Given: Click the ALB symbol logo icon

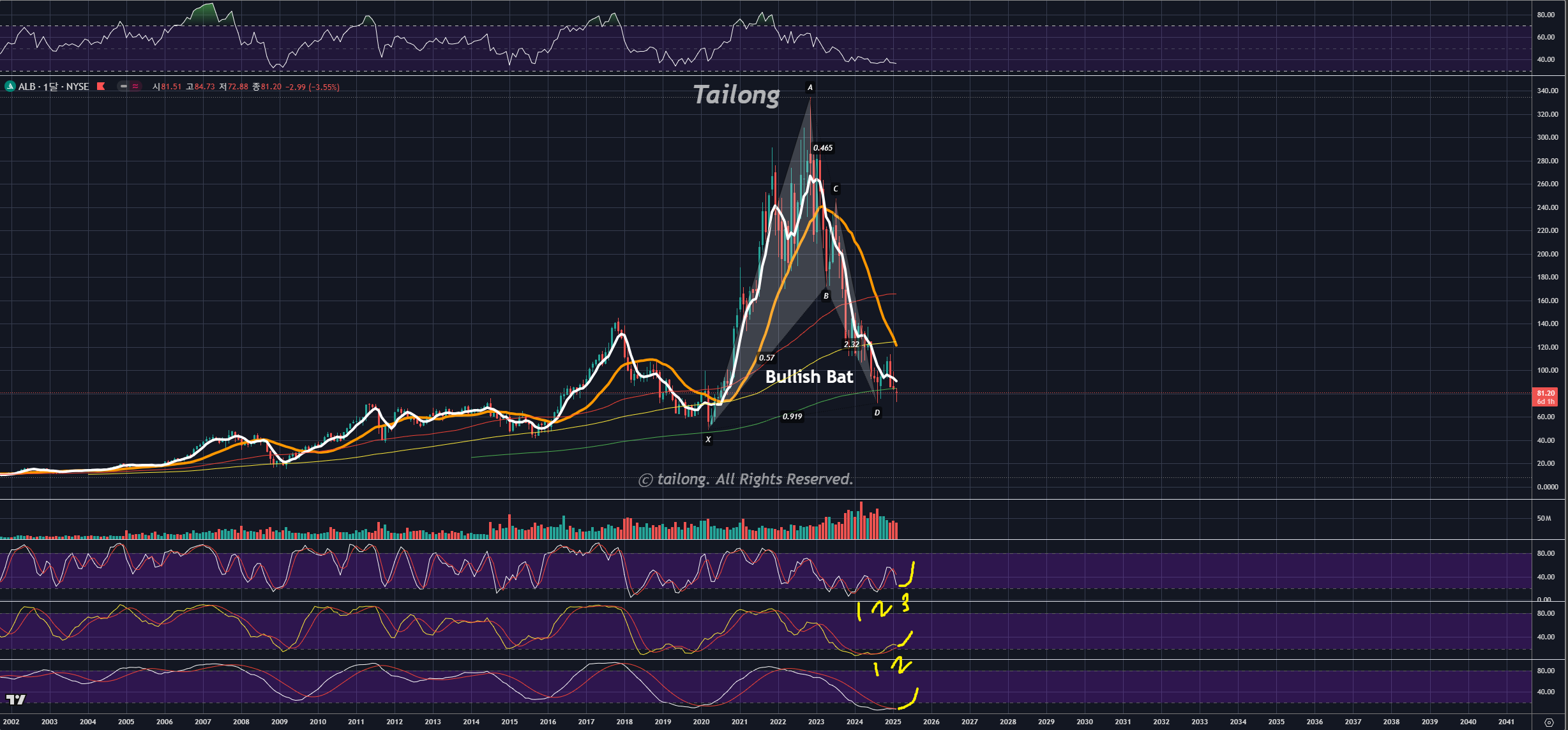Looking at the screenshot, I should [10, 86].
